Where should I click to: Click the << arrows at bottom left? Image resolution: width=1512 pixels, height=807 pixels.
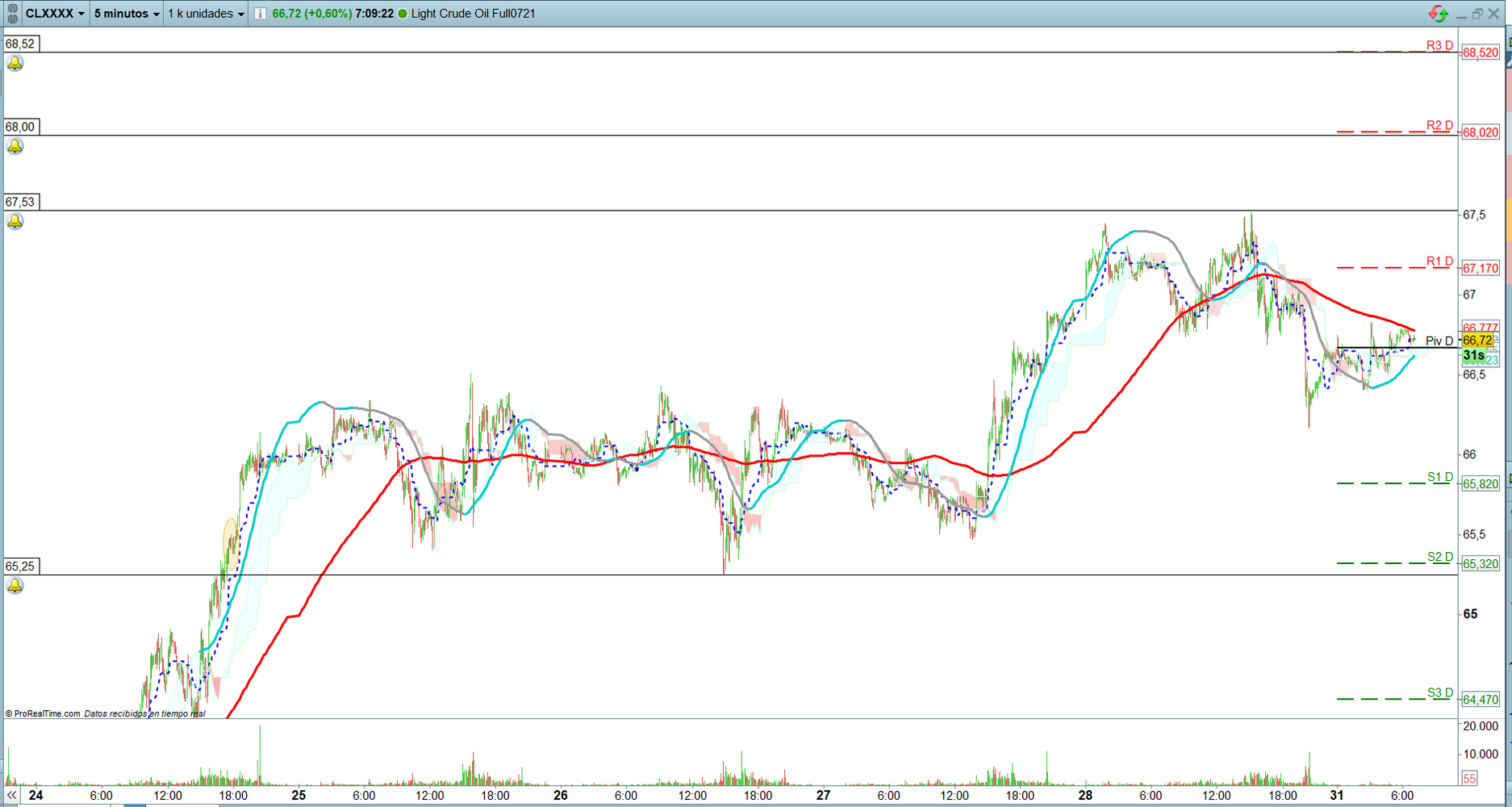point(11,795)
